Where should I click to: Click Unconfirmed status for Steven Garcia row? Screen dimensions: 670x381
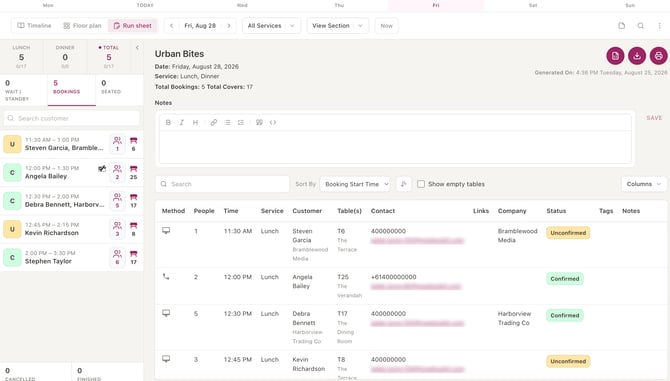point(568,233)
